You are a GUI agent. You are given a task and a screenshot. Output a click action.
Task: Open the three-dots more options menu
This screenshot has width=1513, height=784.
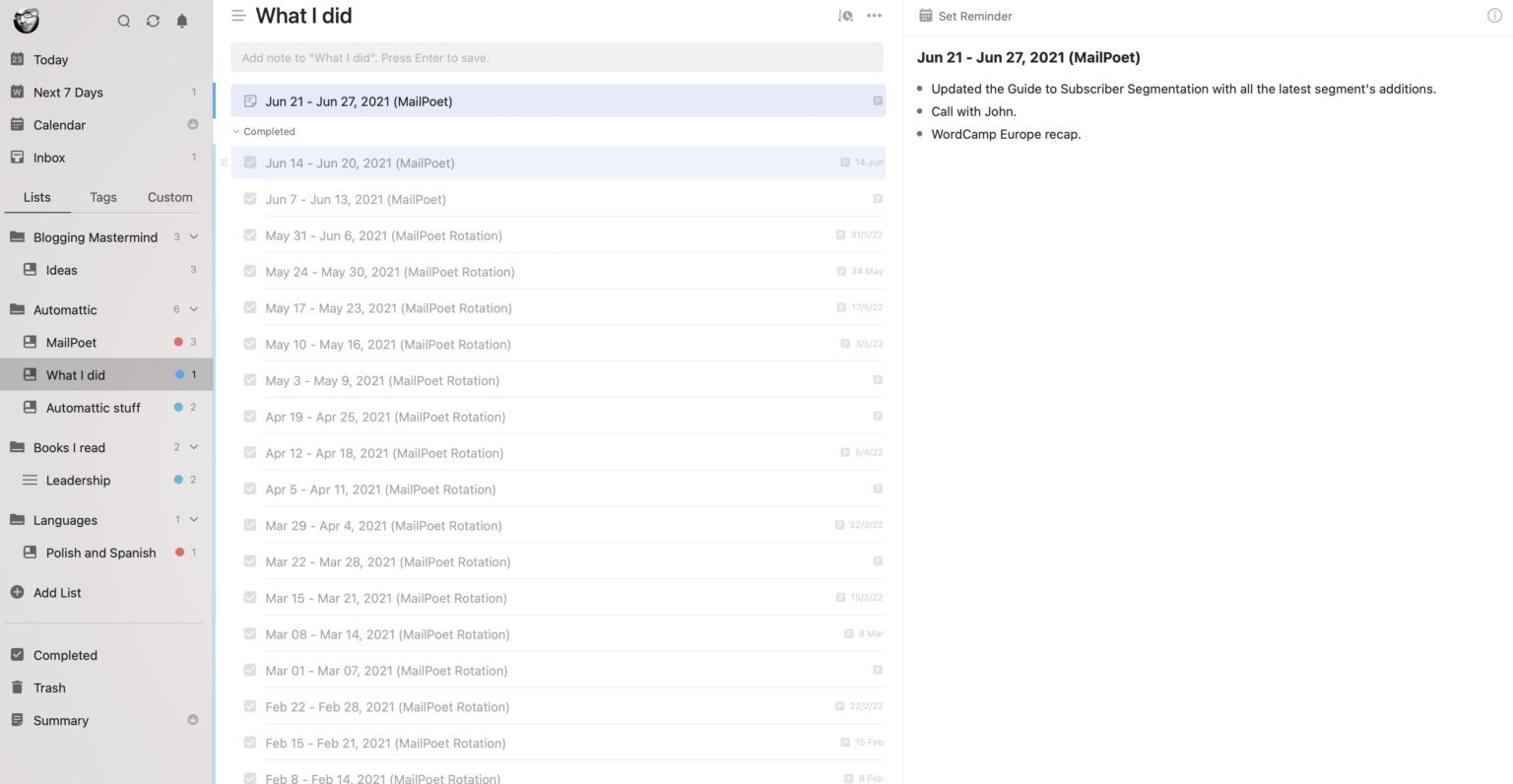click(874, 16)
